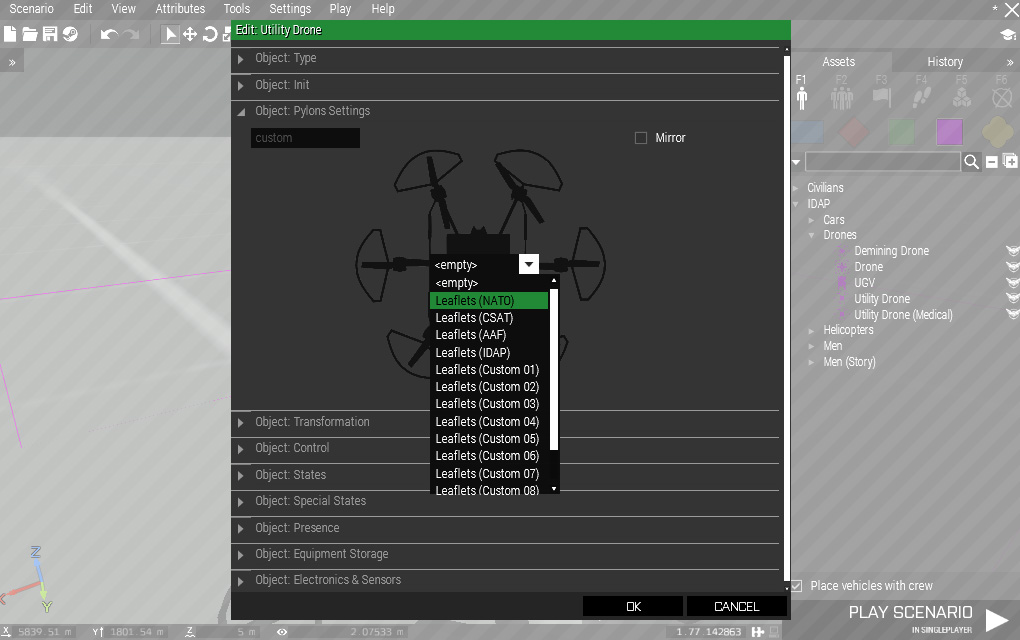Select the purple civilian side swatch
This screenshot has height=640, width=1020.
point(949,132)
